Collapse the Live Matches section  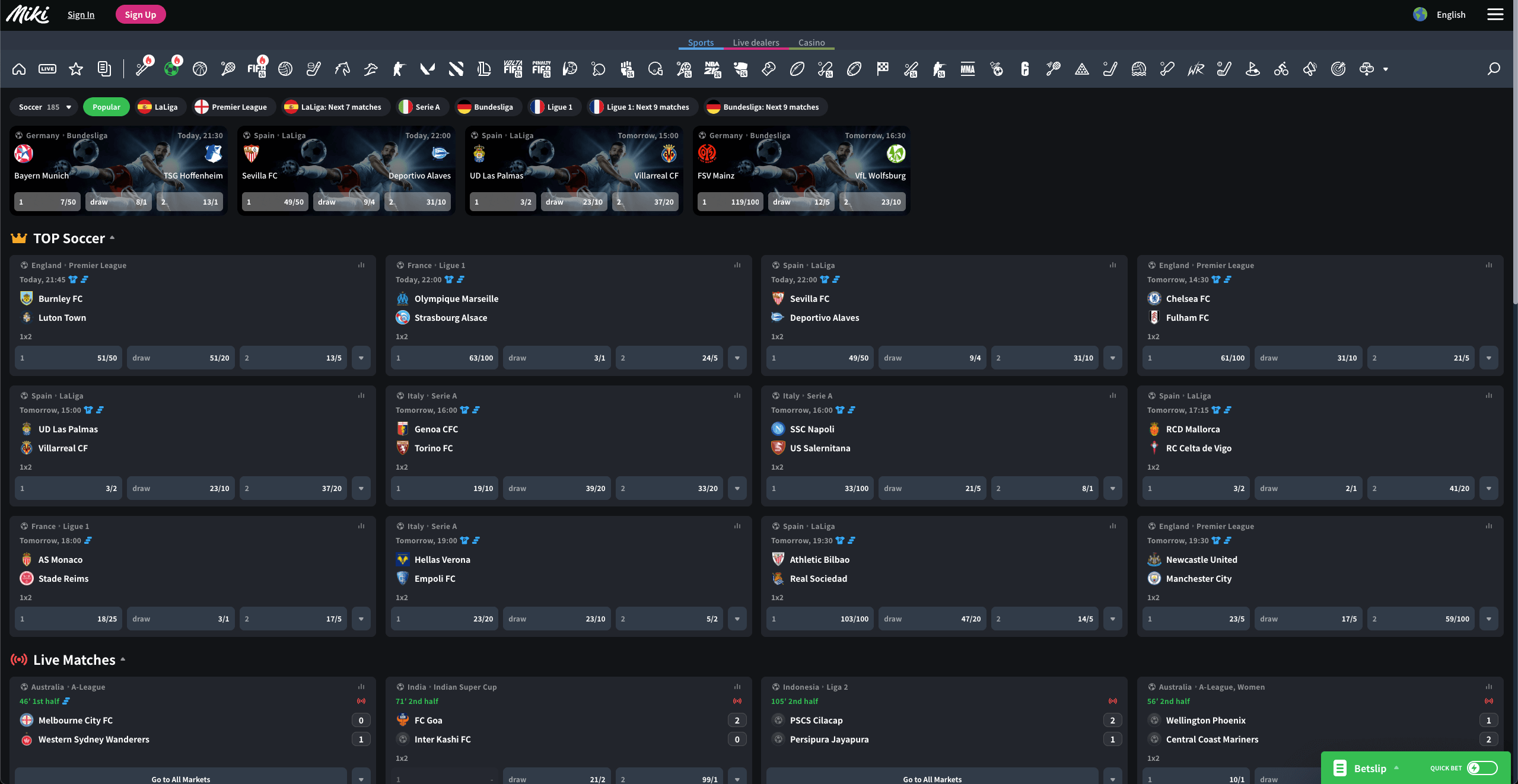tap(123, 659)
